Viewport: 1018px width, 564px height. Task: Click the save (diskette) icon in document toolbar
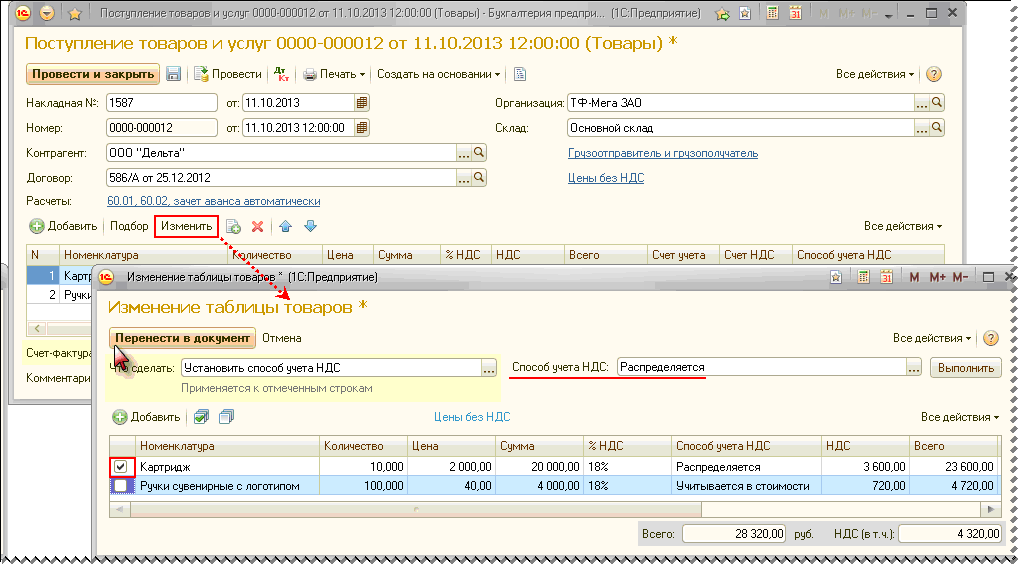click(x=174, y=75)
